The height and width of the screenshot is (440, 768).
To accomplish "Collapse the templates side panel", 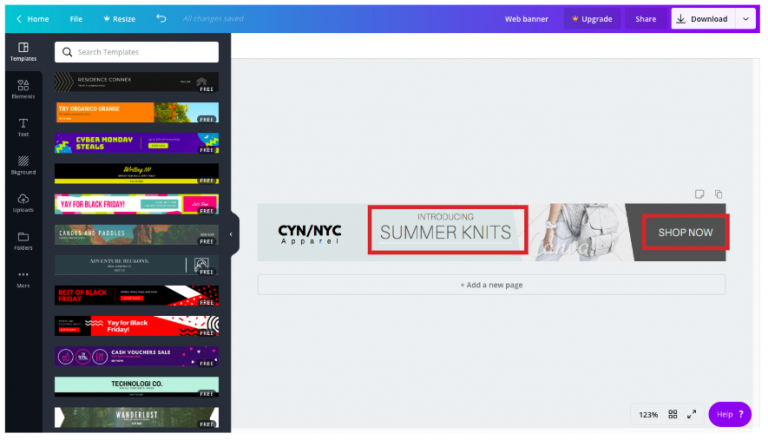I will (231, 234).
